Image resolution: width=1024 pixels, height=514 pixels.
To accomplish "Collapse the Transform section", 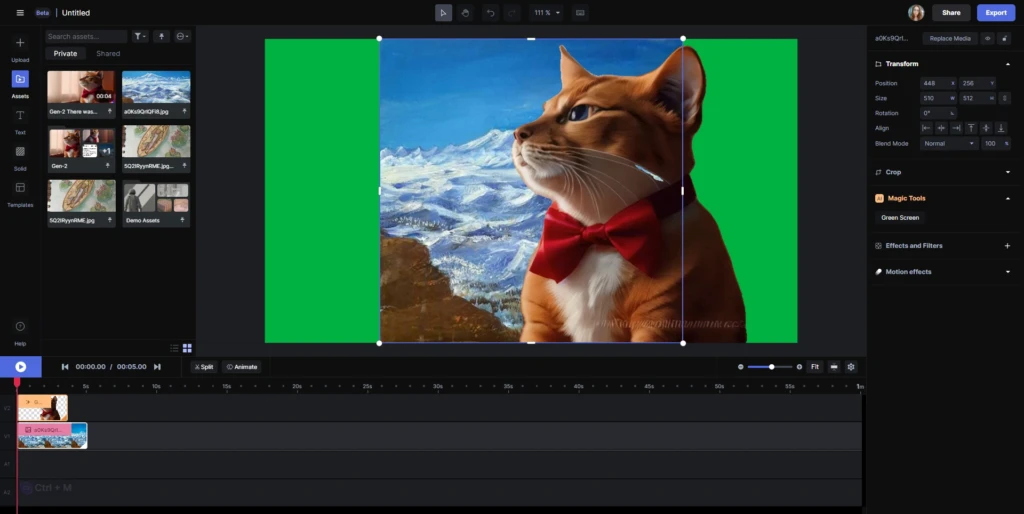I will click(x=1008, y=64).
